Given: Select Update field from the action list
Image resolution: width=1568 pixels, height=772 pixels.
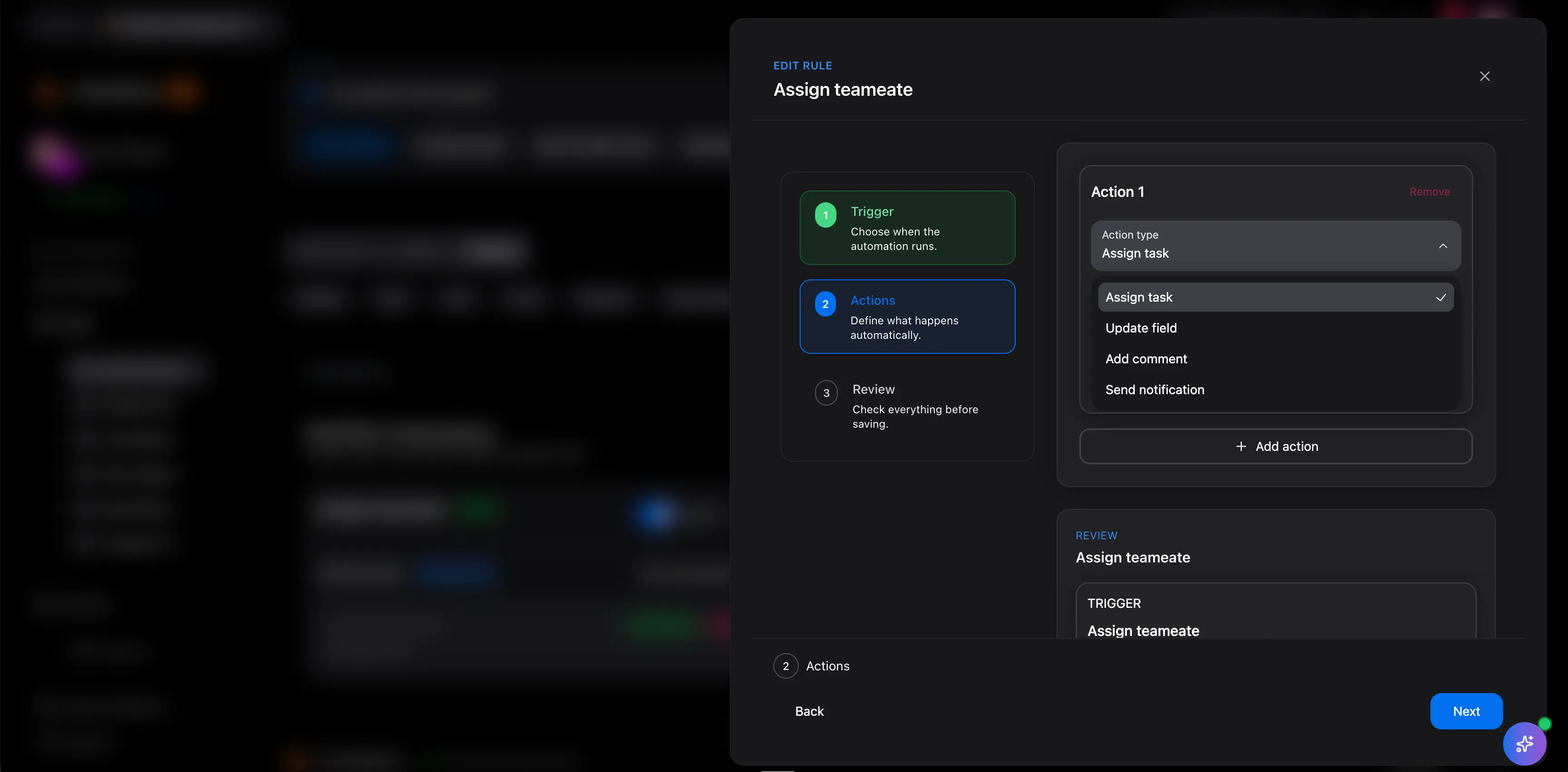Looking at the screenshot, I should pyautogui.click(x=1140, y=328).
